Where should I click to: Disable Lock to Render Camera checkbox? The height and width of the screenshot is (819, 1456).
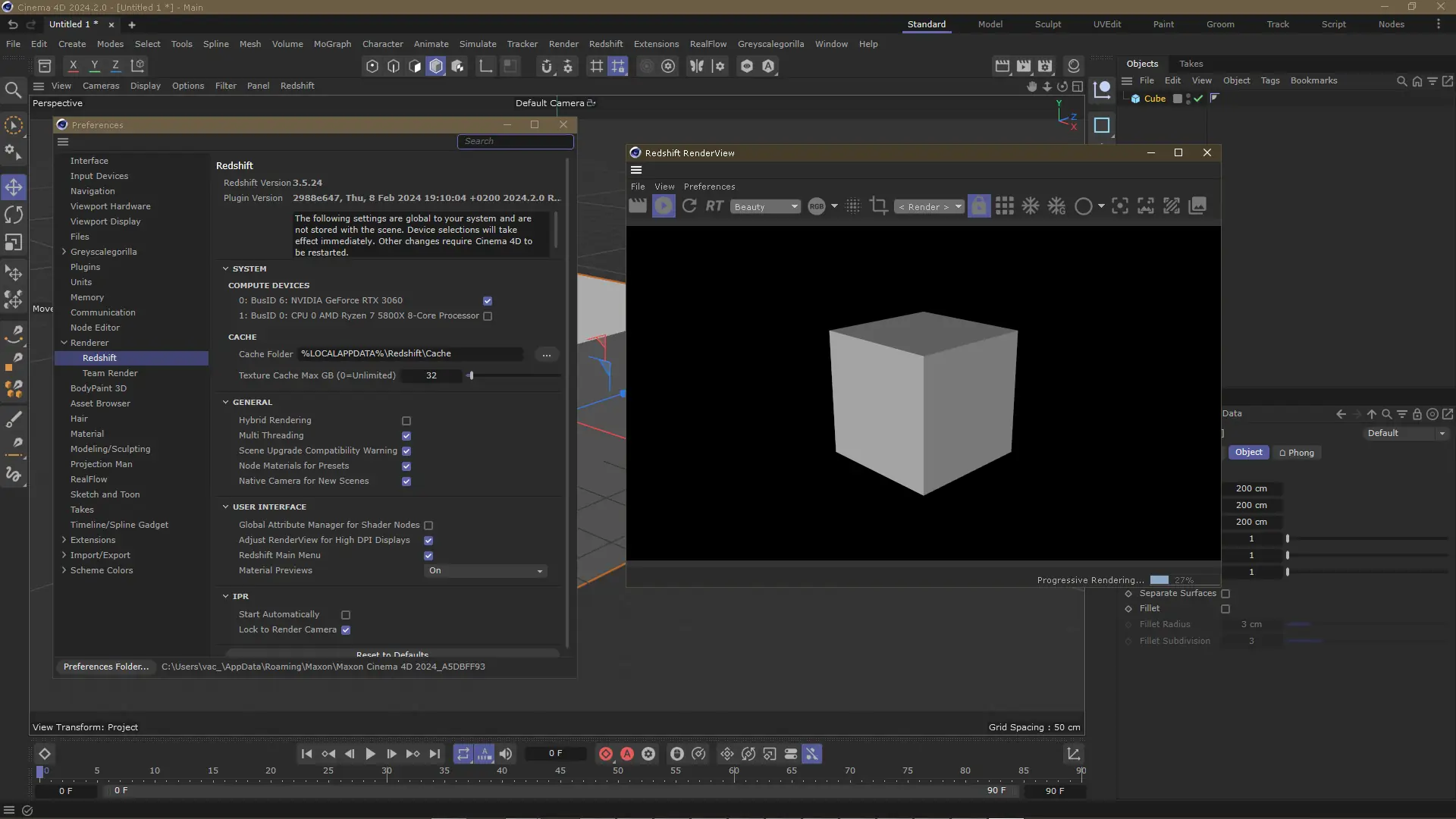346,630
